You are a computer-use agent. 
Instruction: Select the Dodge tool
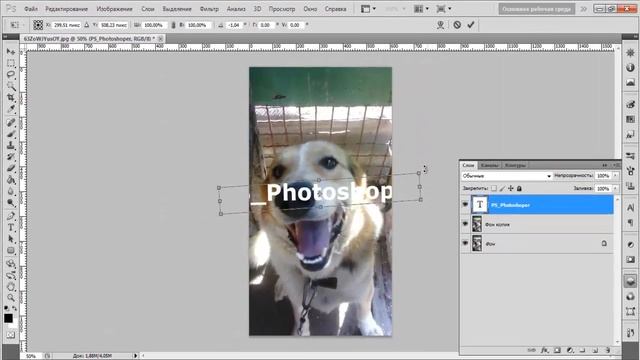pyautogui.click(x=11, y=202)
